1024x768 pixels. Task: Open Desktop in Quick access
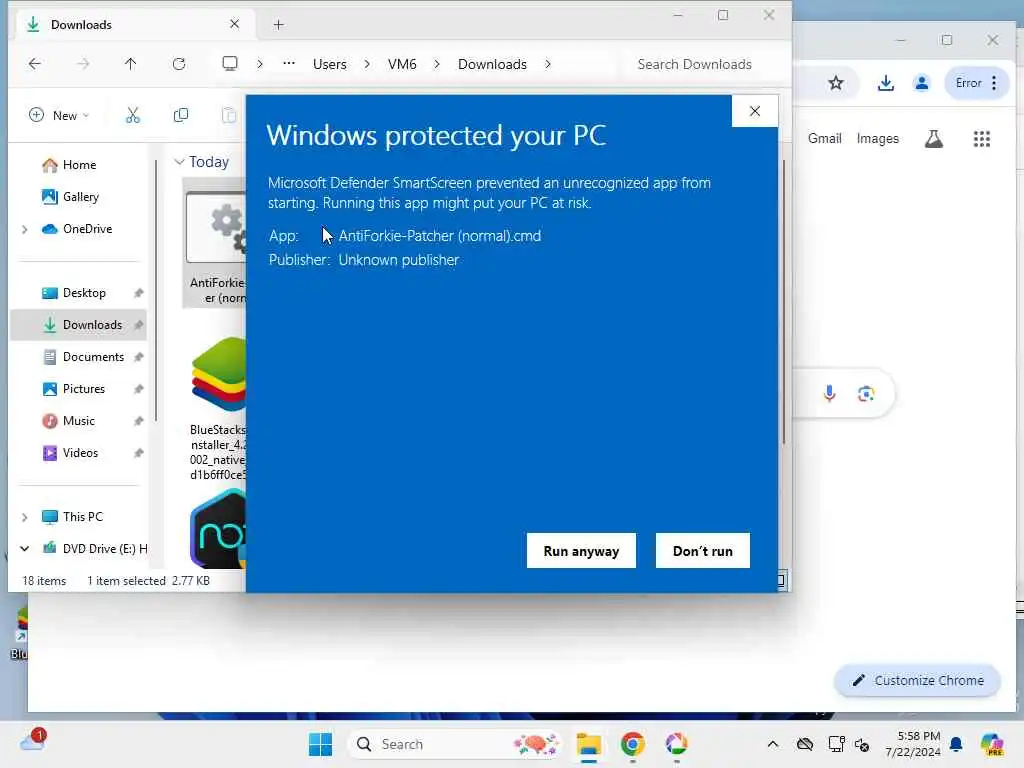tap(84, 293)
